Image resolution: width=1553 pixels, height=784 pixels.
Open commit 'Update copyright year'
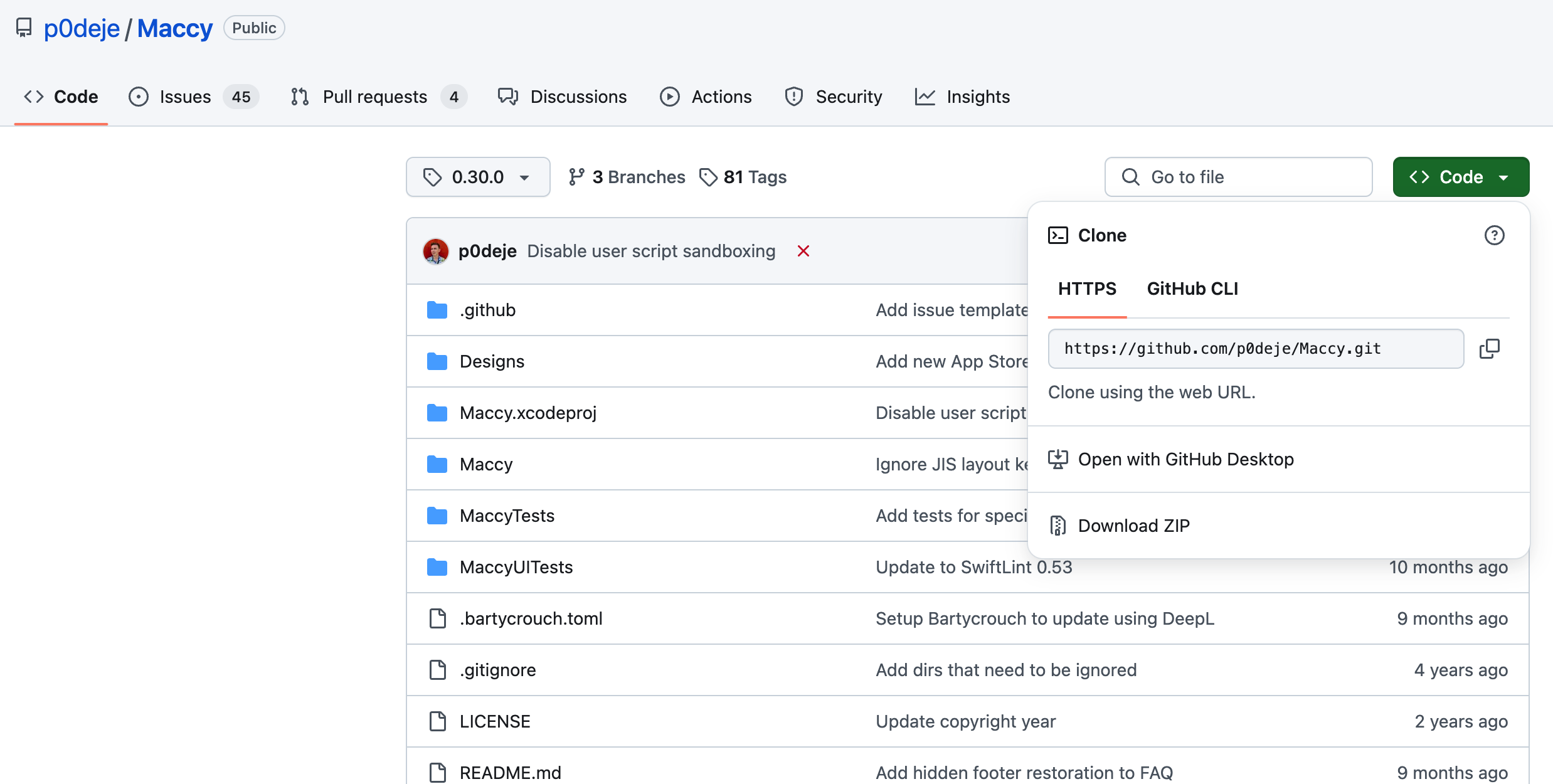pyautogui.click(x=966, y=721)
